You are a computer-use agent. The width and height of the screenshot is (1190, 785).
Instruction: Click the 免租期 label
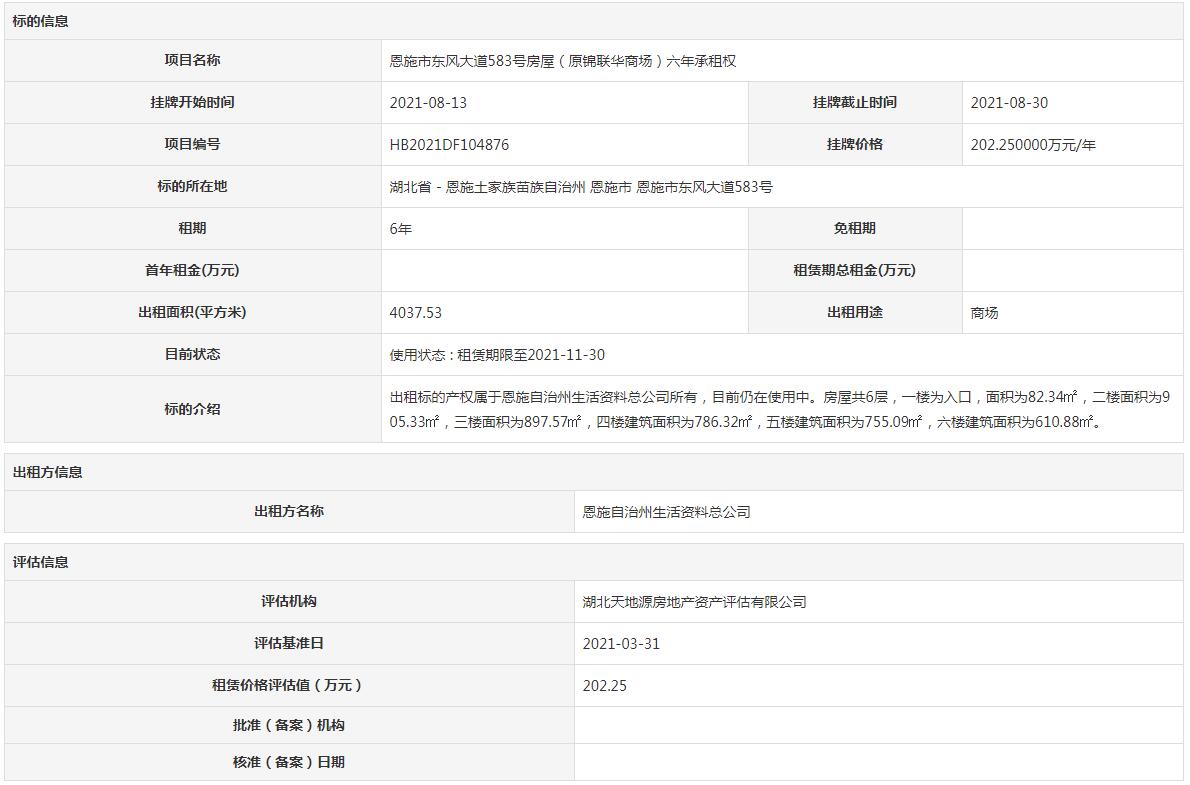tap(855, 229)
